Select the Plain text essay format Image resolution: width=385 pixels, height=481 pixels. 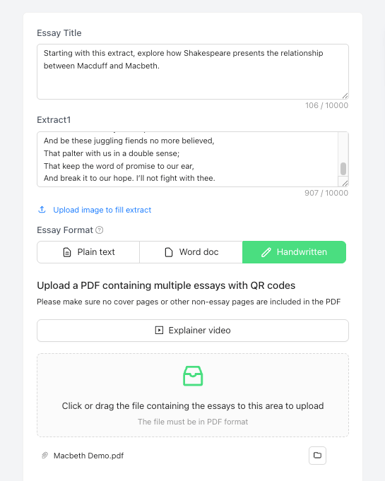coord(88,252)
